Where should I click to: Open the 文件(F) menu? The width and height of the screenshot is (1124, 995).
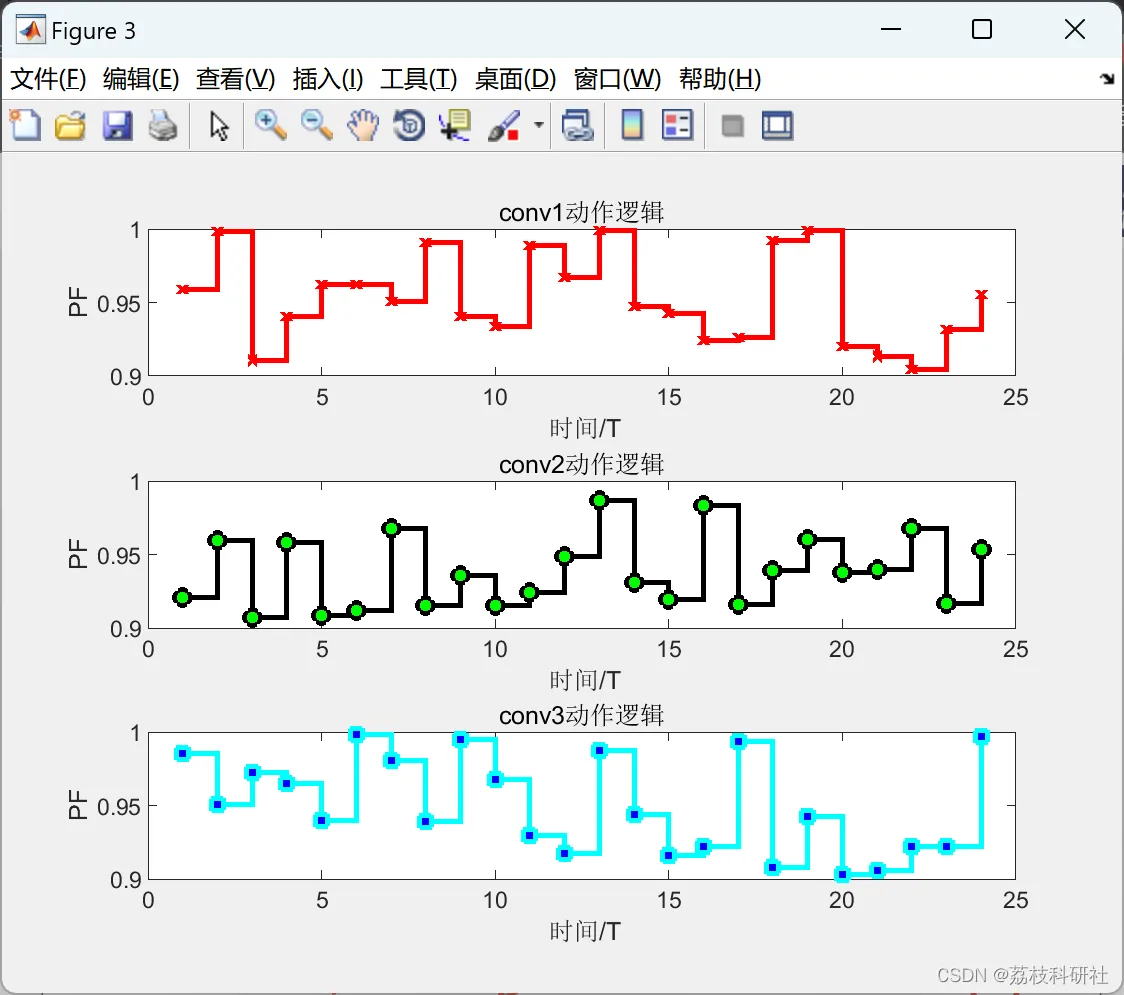48,79
